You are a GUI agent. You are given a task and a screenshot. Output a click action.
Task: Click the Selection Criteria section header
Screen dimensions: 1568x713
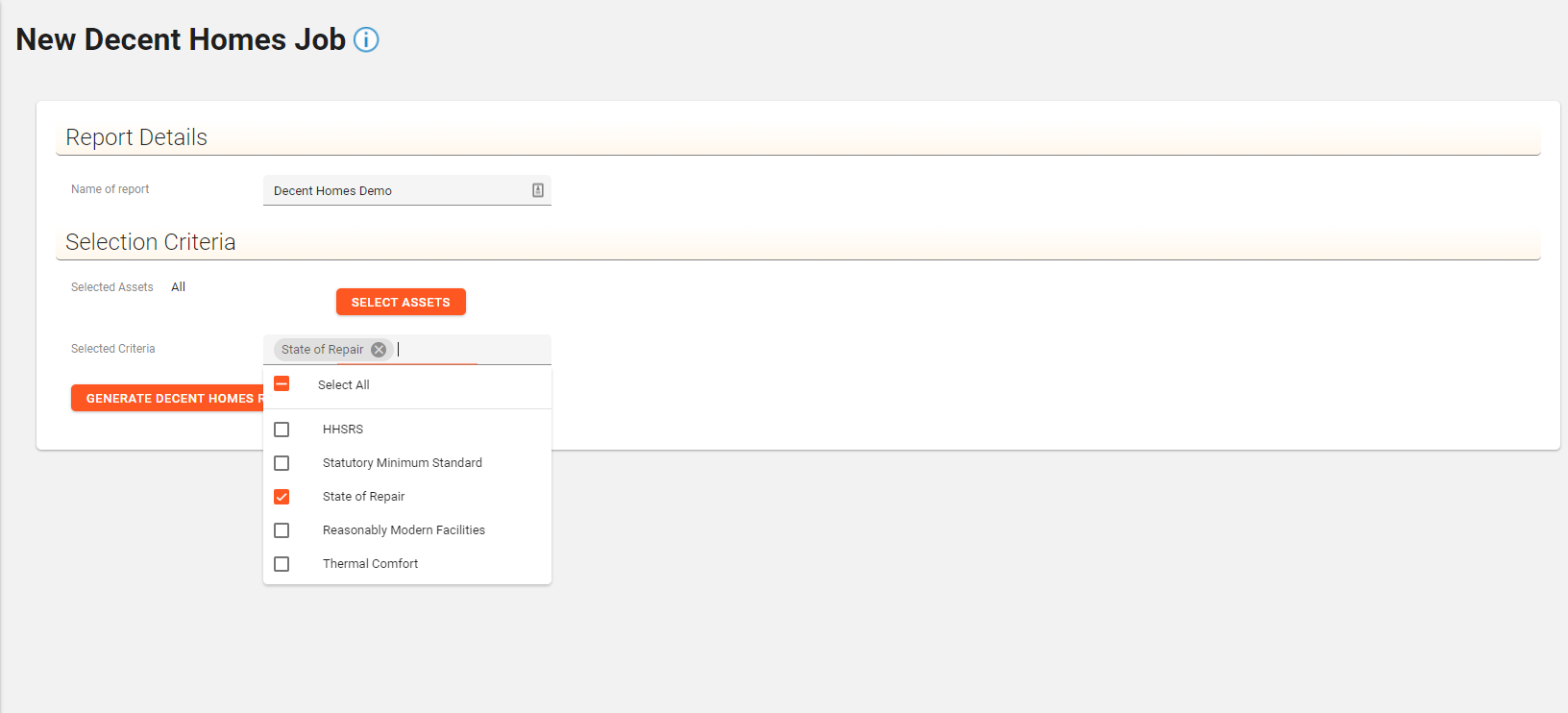click(151, 242)
